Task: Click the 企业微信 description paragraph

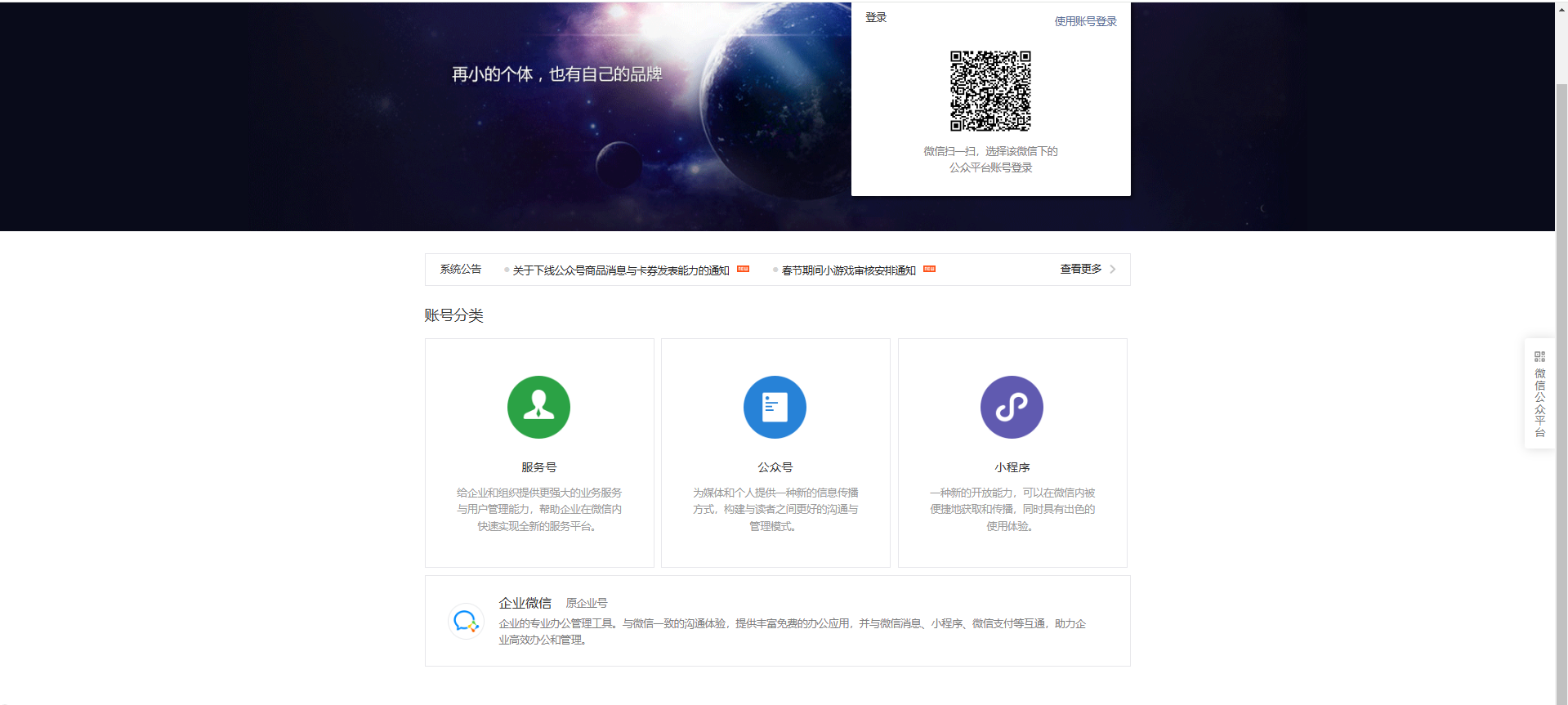Action: (792, 631)
